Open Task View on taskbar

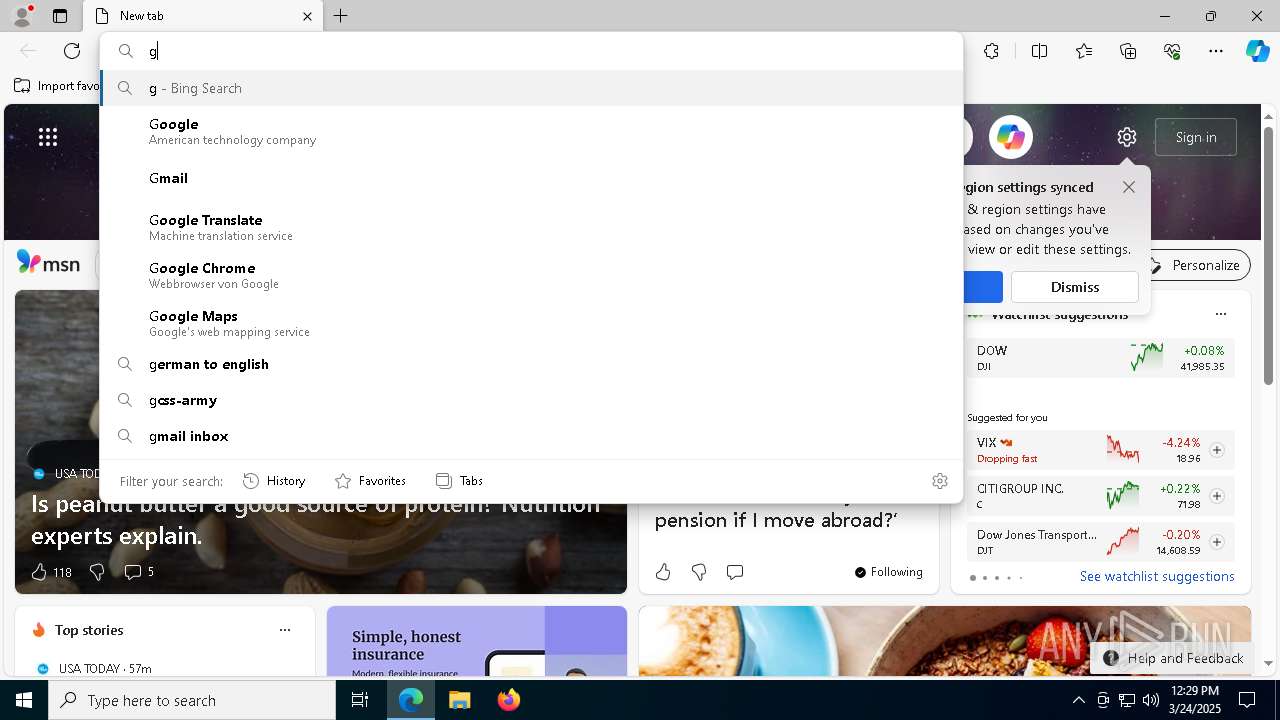[x=360, y=700]
